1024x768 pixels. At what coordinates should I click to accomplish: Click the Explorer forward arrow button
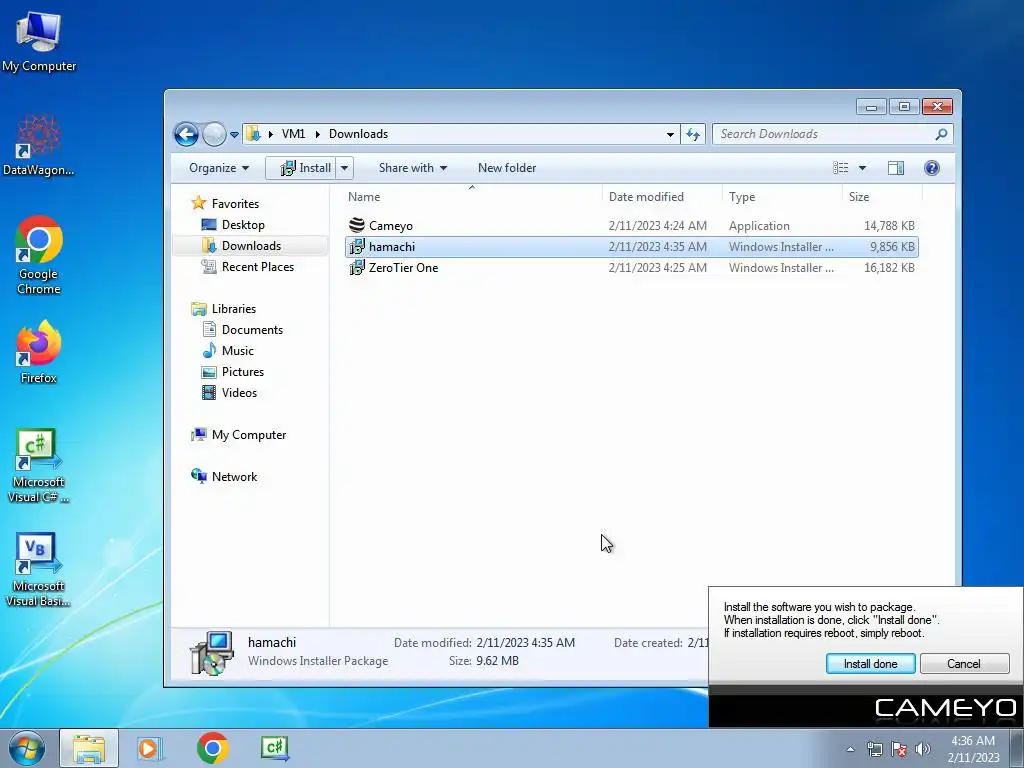[214, 135]
